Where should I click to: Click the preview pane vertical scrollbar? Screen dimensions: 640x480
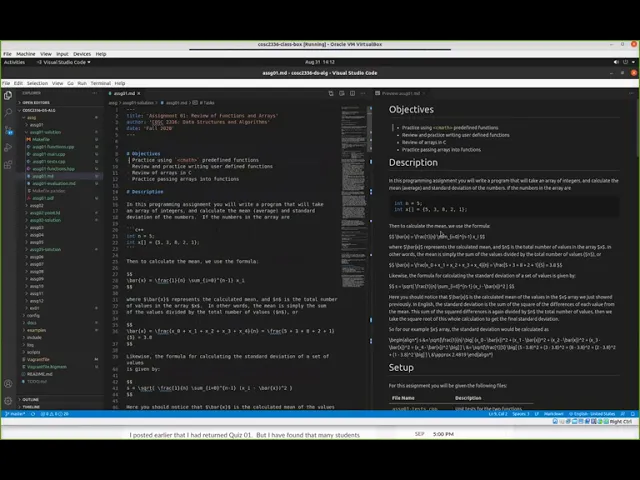click(x=638, y=129)
